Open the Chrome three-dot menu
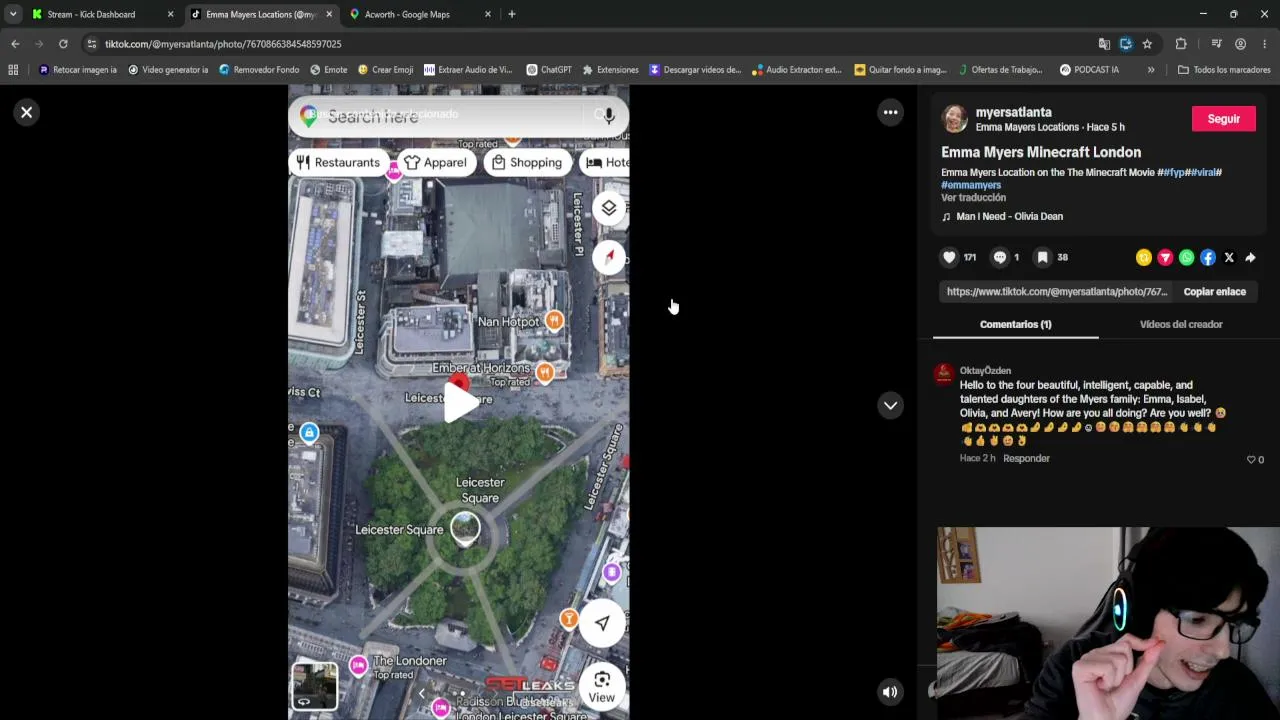Viewport: 1280px width, 720px height. [1264, 44]
